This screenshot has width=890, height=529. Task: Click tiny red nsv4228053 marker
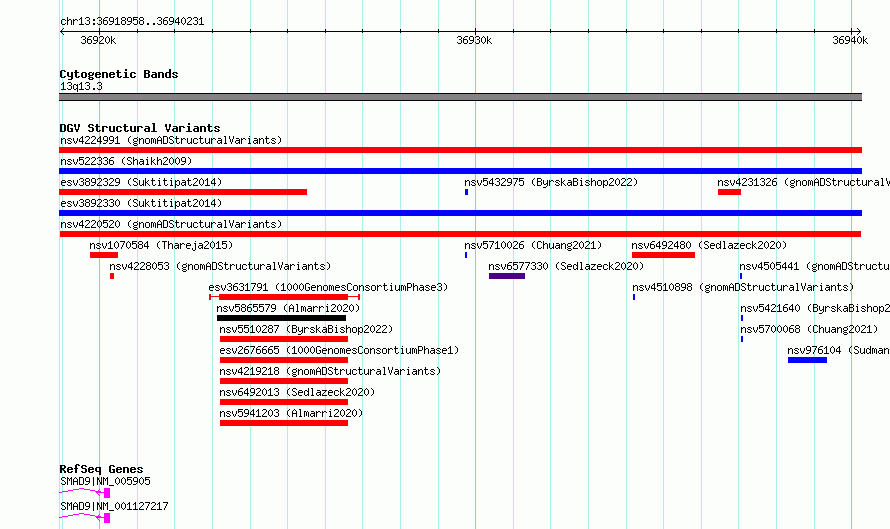(x=112, y=276)
